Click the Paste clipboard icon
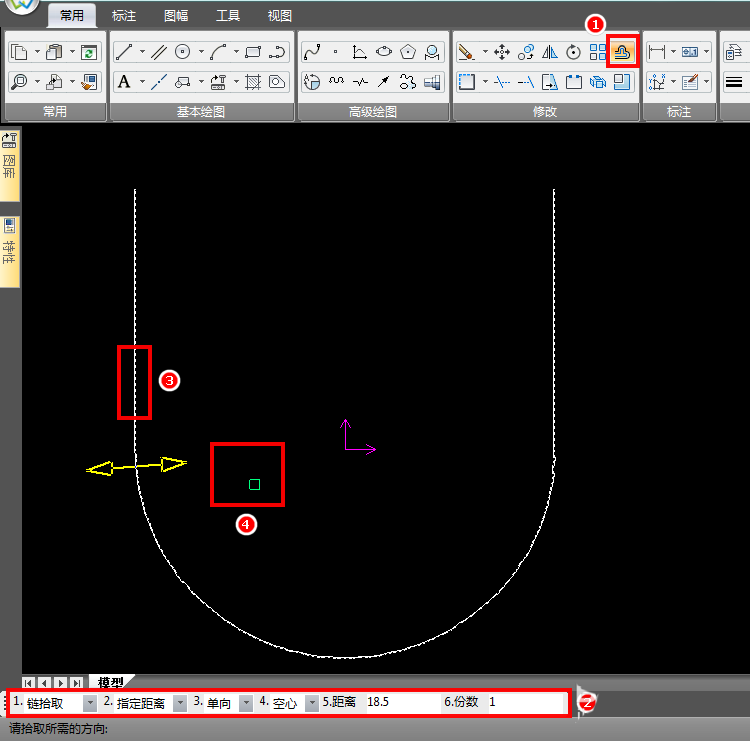This screenshot has height=741, width=750. tap(54, 52)
